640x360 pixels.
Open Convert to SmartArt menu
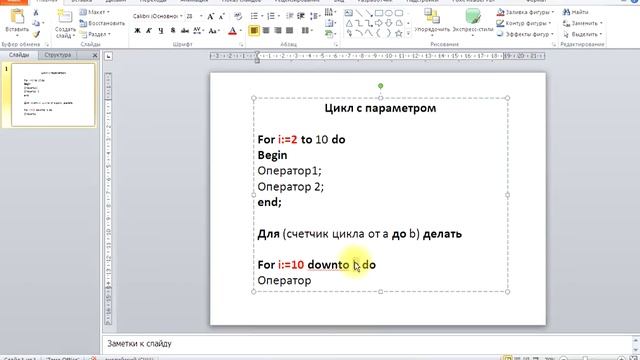coord(330,34)
